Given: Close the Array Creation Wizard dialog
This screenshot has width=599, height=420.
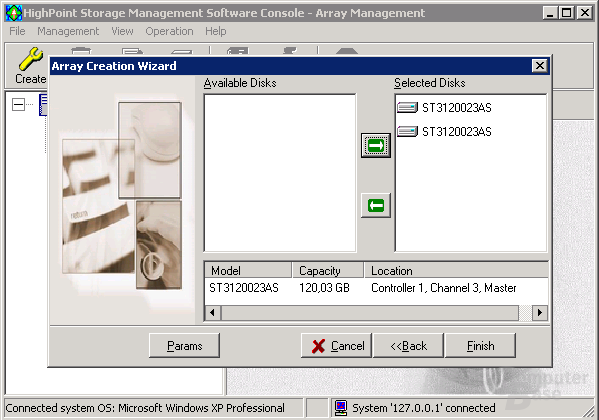Looking at the screenshot, I should [539, 66].
